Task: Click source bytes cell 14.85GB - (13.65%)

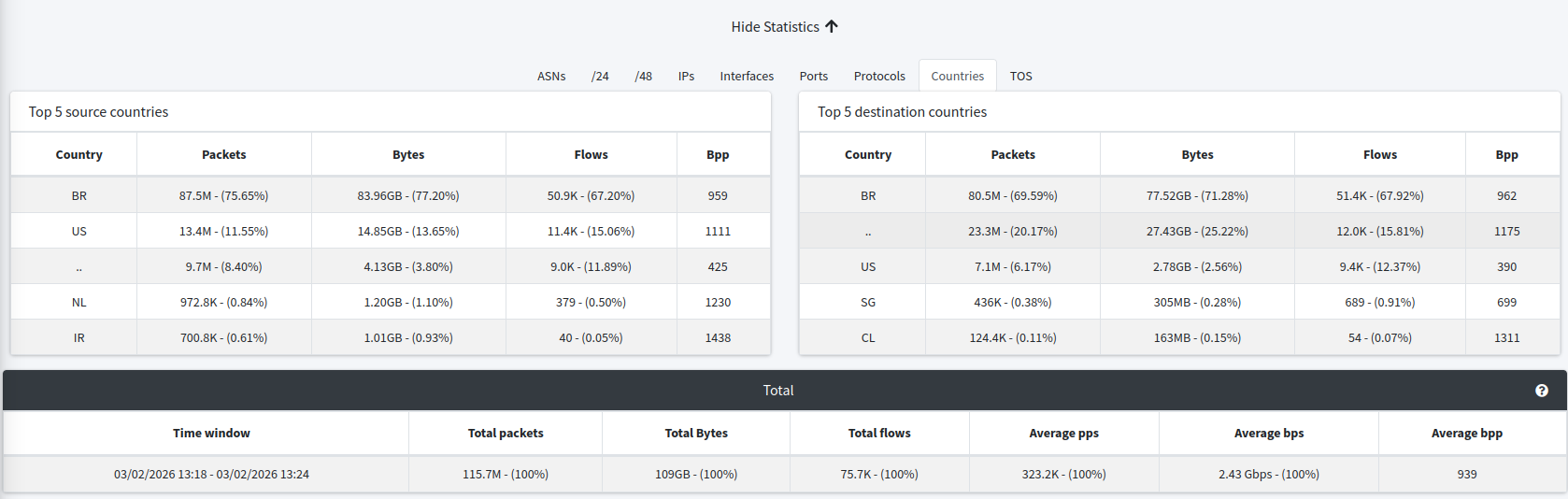Action: 408,231
